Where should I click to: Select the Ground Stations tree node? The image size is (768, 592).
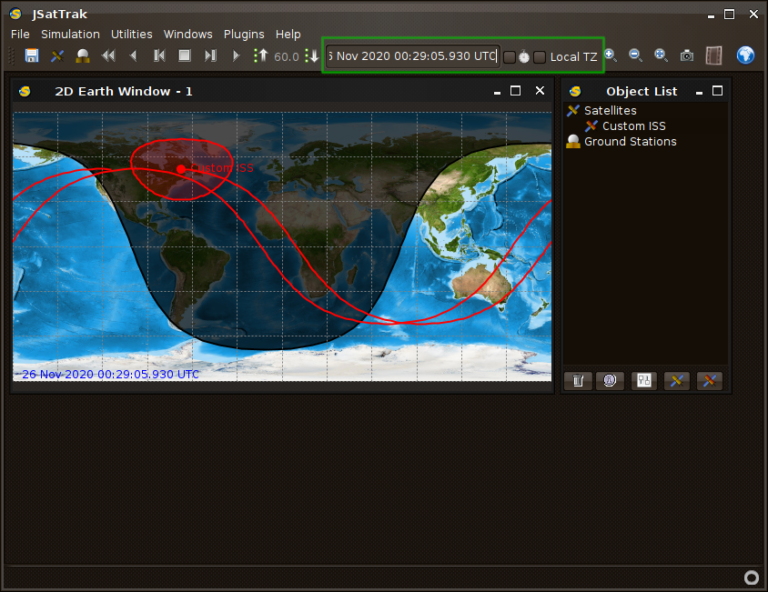coord(630,142)
